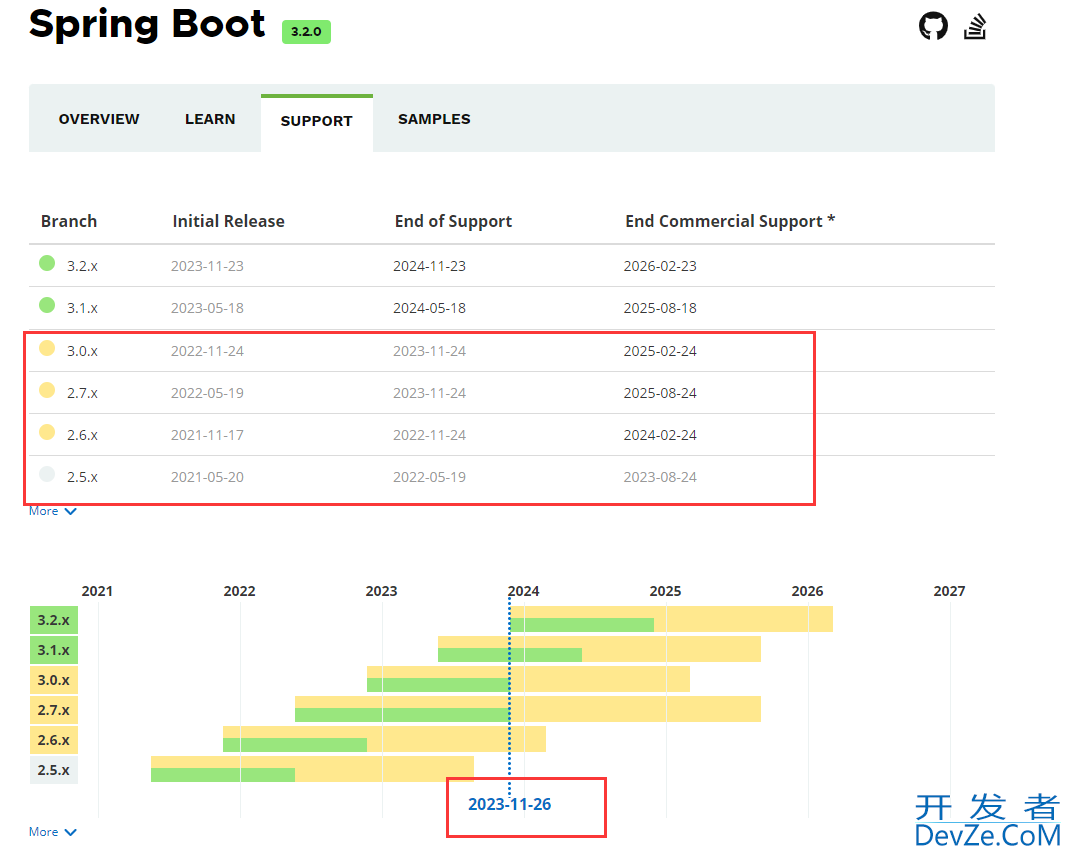Click the 2025 year label on timeline
This screenshot has width=1071, height=857.
(x=665, y=591)
